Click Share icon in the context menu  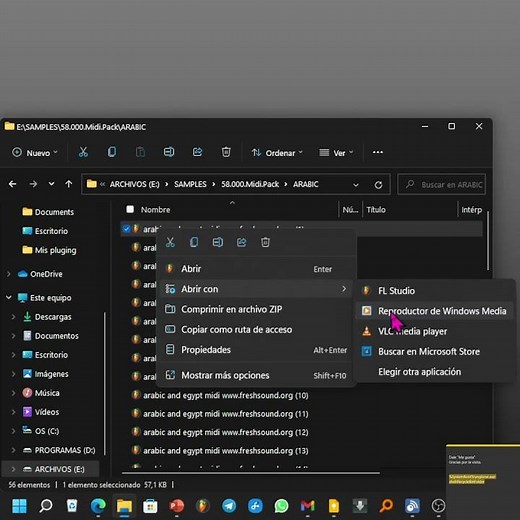(241, 242)
